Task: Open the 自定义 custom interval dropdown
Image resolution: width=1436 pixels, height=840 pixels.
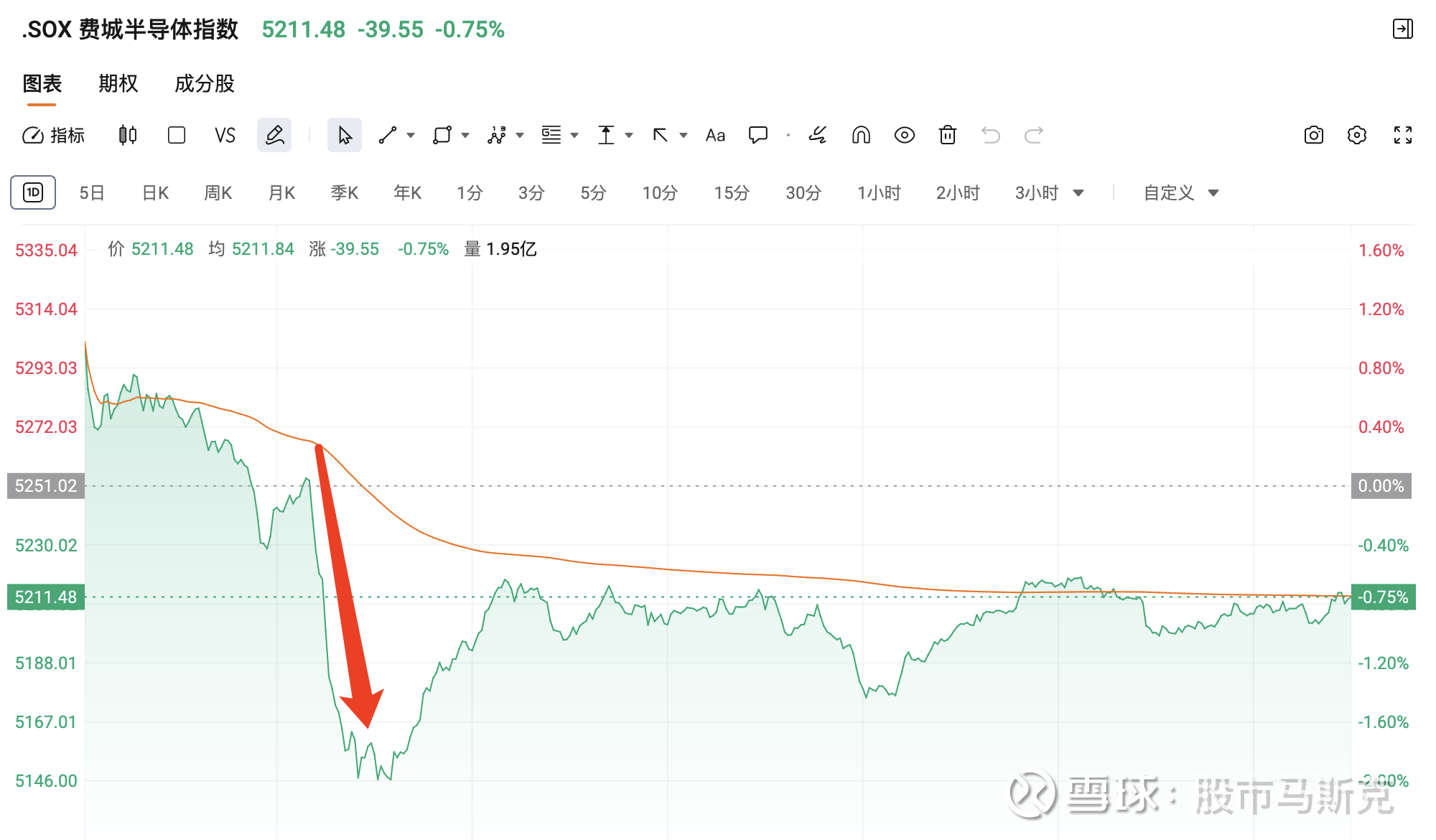Action: [1181, 192]
